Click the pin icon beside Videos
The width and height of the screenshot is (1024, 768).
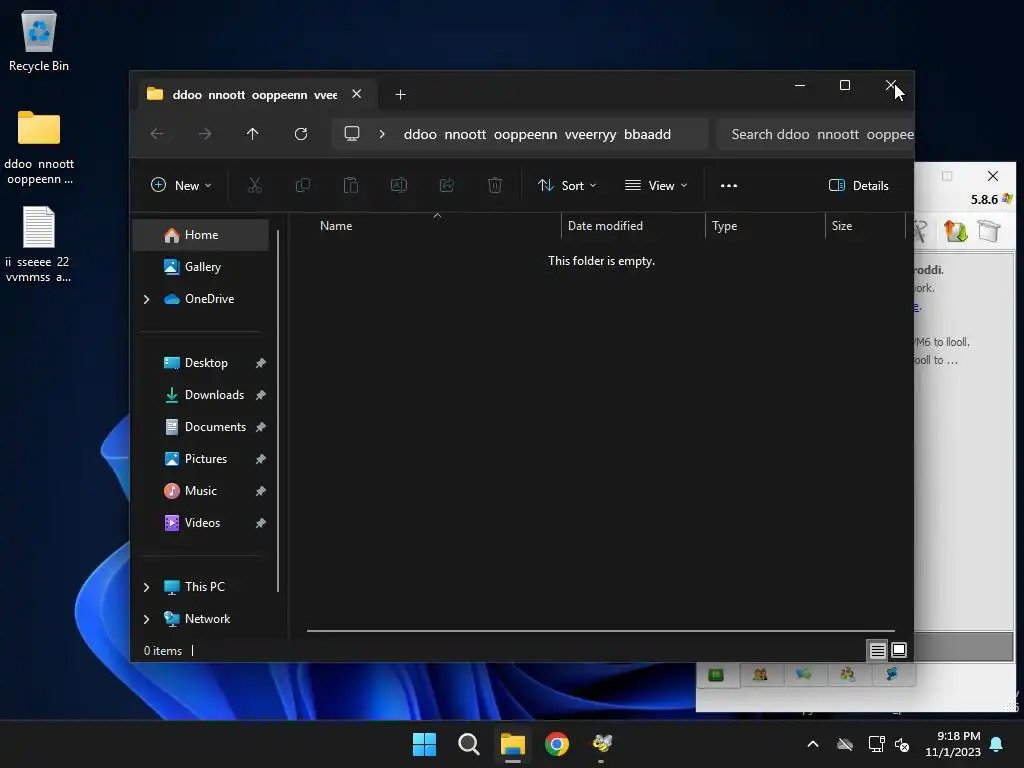click(261, 523)
